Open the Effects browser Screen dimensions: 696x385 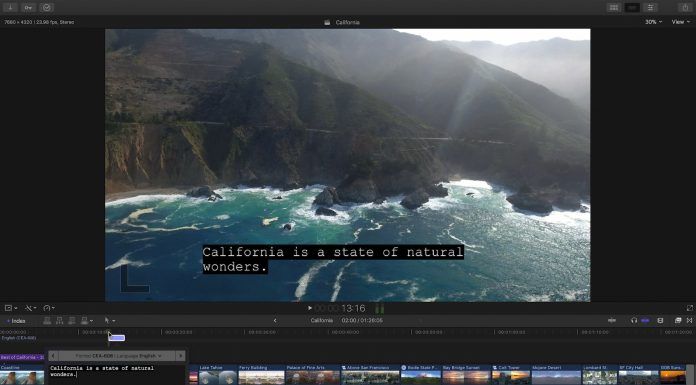678,320
